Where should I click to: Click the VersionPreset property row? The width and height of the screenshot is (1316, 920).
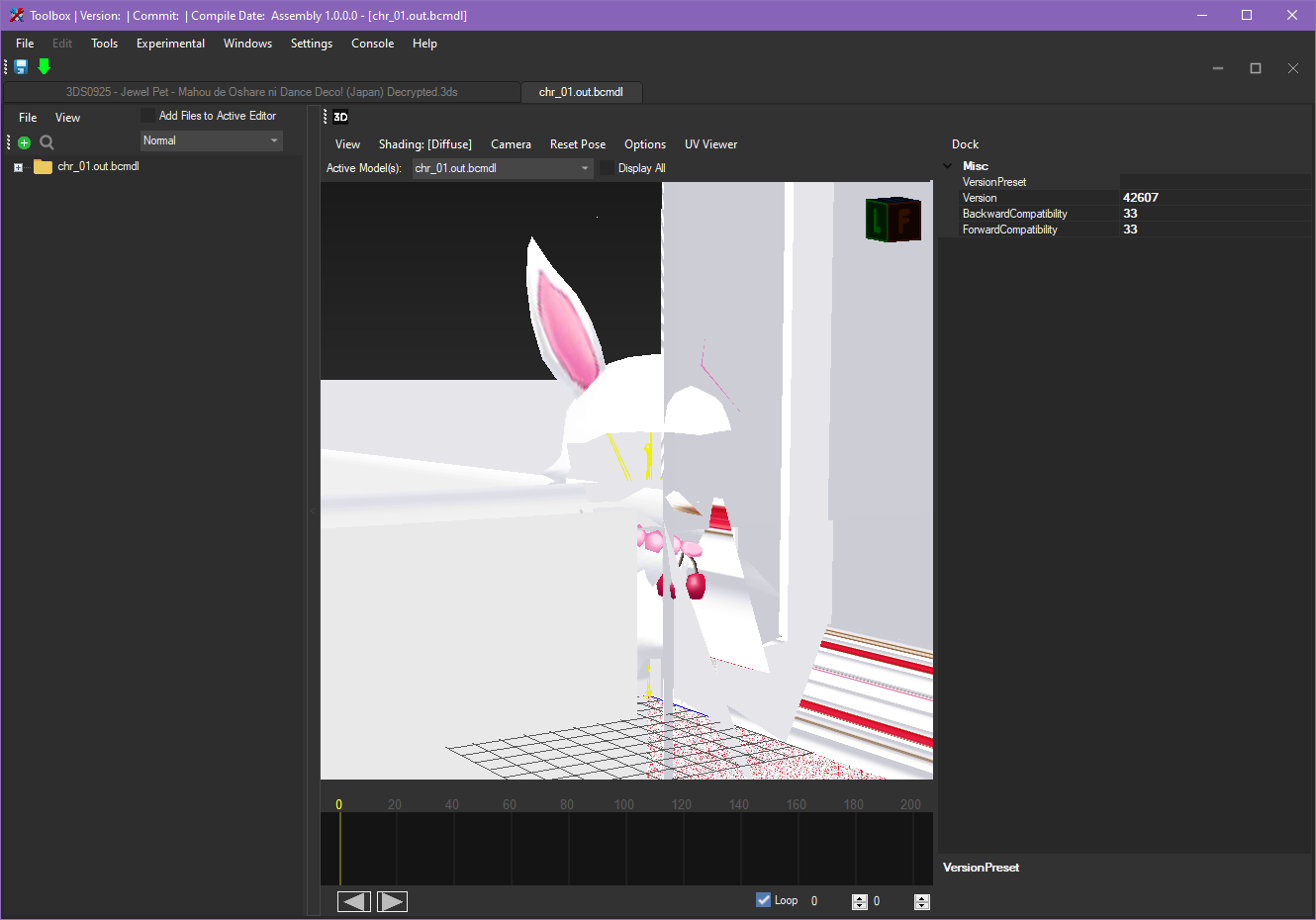(1136, 182)
